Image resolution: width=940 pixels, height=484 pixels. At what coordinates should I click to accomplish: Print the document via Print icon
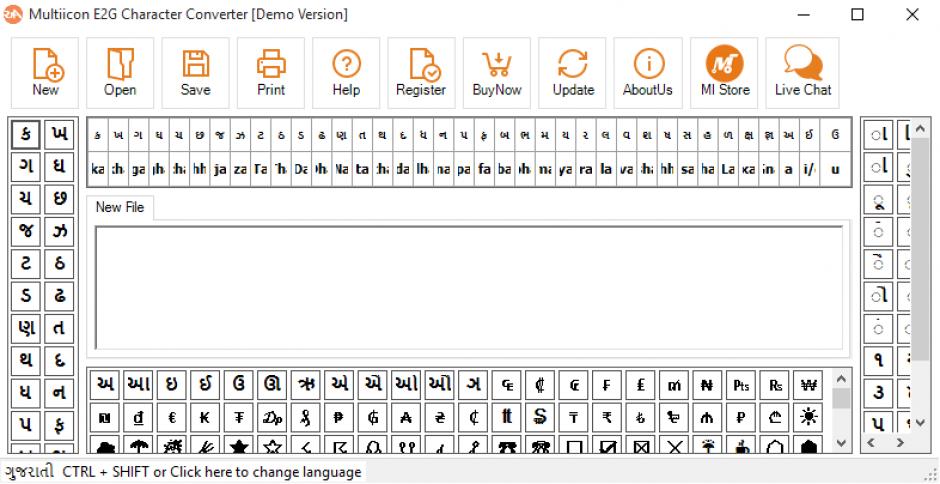(x=271, y=73)
